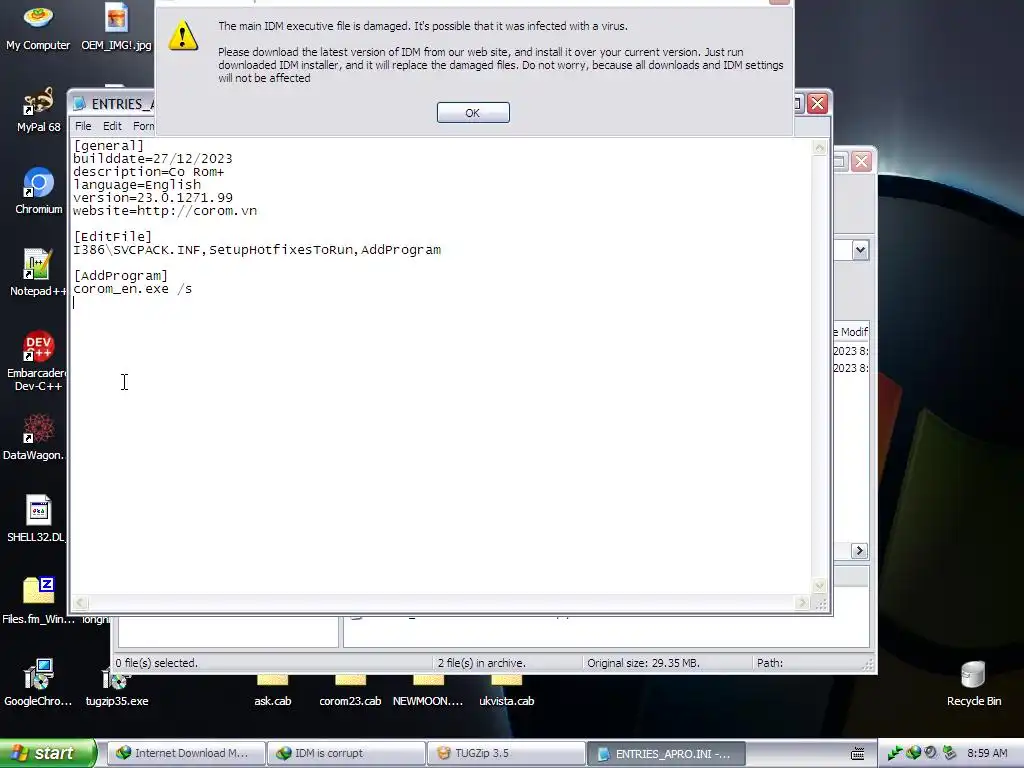
Task: Click OK in the IDM damaged-file dialog
Action: [473, 112]
